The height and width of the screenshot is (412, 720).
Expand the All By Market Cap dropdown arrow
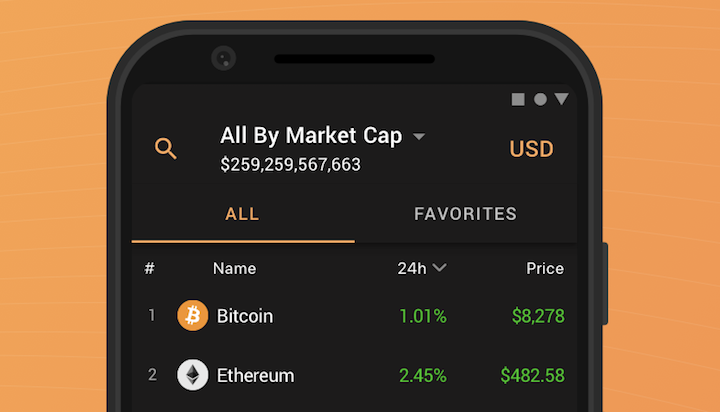click(x=419, y=136)
